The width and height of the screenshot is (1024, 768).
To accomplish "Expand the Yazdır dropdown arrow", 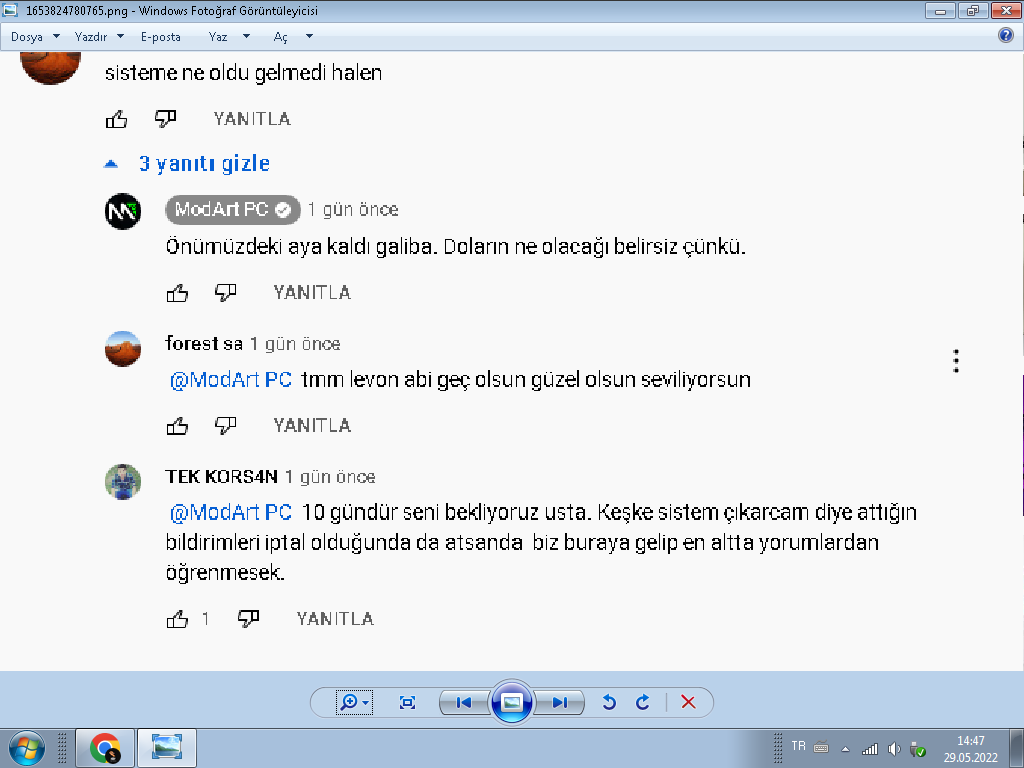I will coord(120,37).
